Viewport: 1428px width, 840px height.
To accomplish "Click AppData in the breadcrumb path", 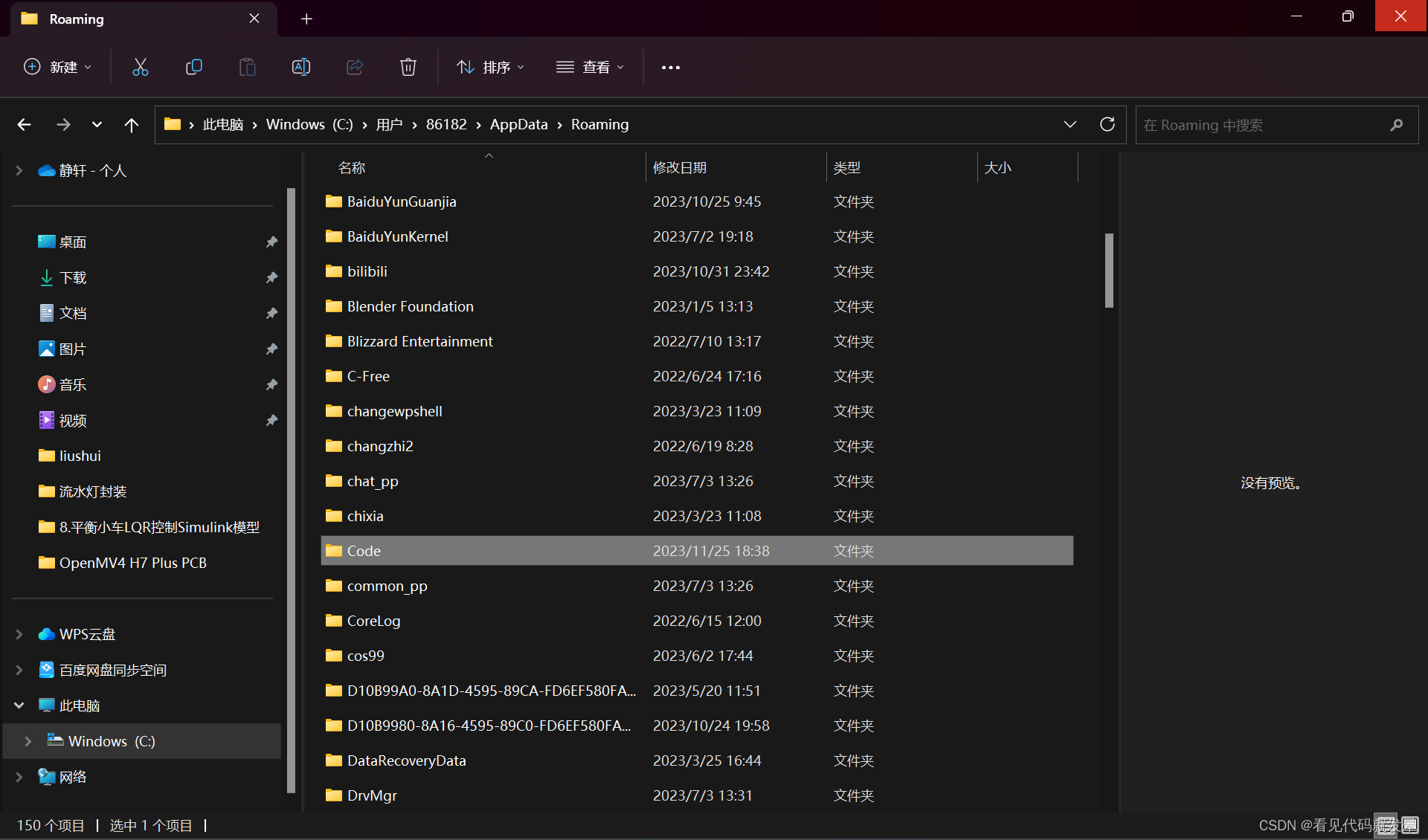I will pyautogui.click(x=518, y=124).
